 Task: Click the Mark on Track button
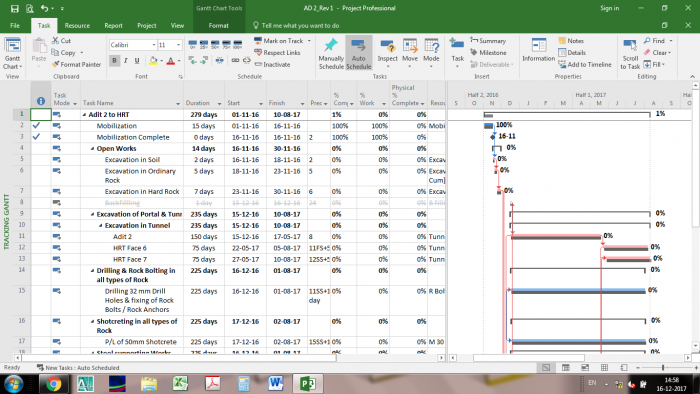point(279,41)
